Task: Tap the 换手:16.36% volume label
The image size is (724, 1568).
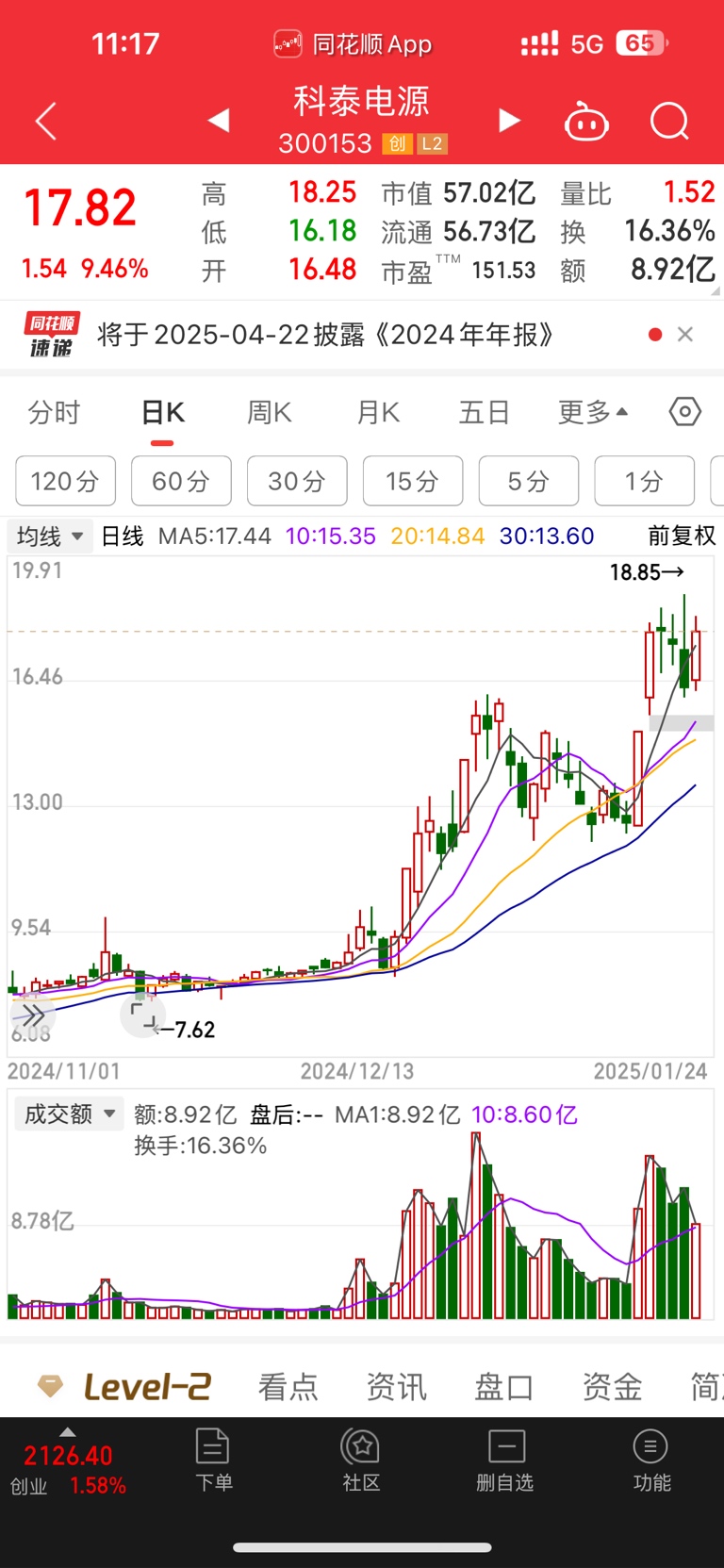Action: point(201,1146)
